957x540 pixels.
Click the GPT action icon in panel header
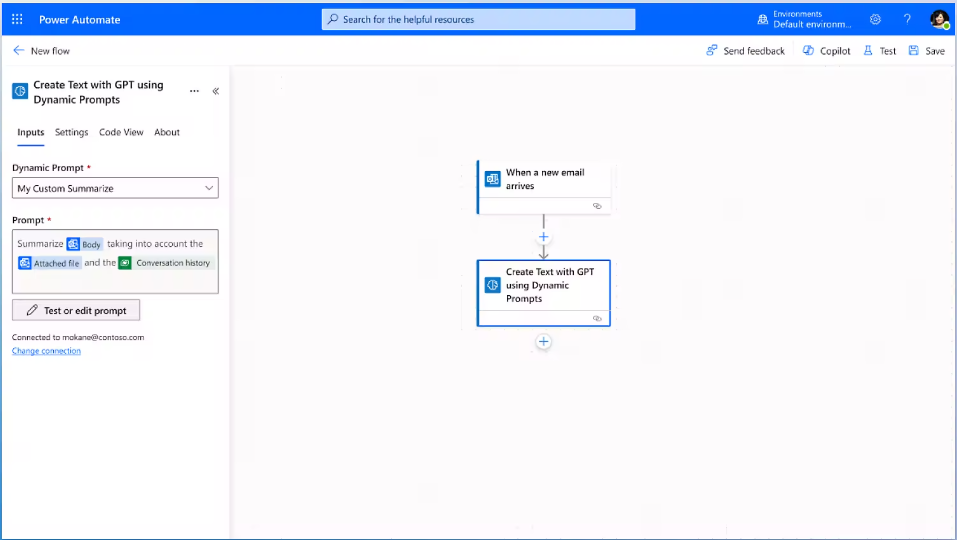pyautogui.click(x=20, y=92)
